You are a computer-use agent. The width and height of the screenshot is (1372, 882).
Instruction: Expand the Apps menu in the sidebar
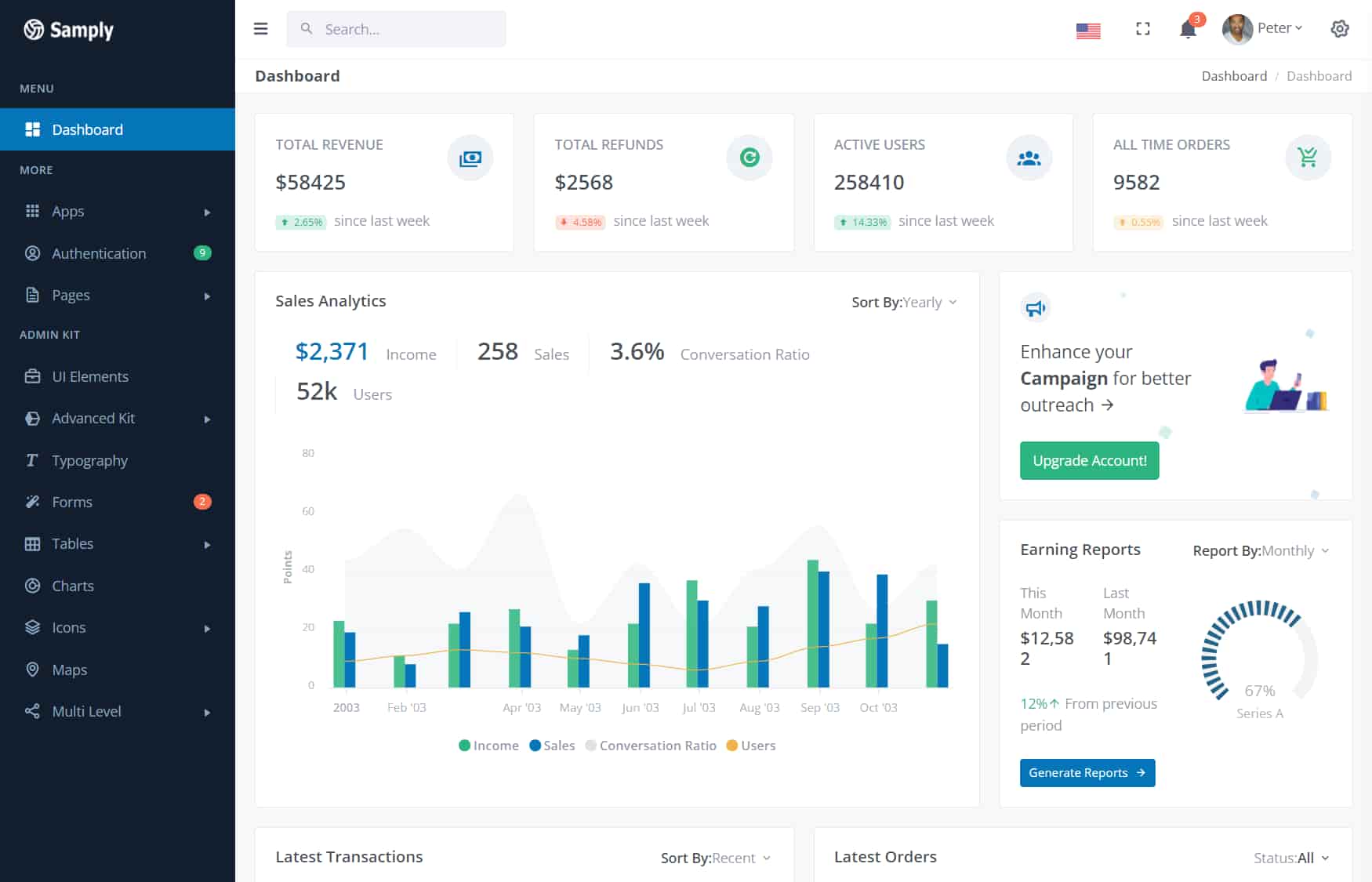[67, 212]
